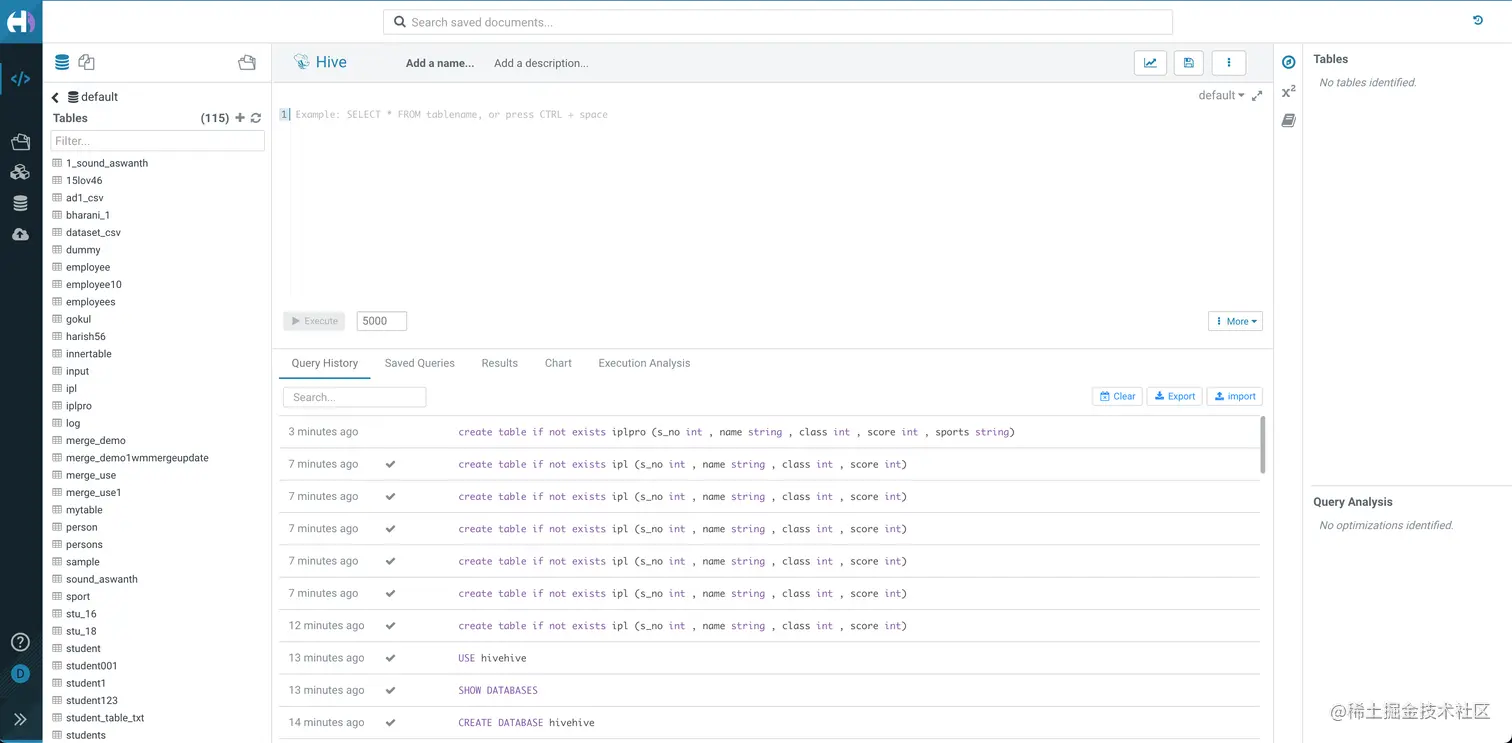Open the CREATE DATABASE hivehive history entry
Image resolution: width=1512 pixels, height=743 pixels.
[769, 722]
